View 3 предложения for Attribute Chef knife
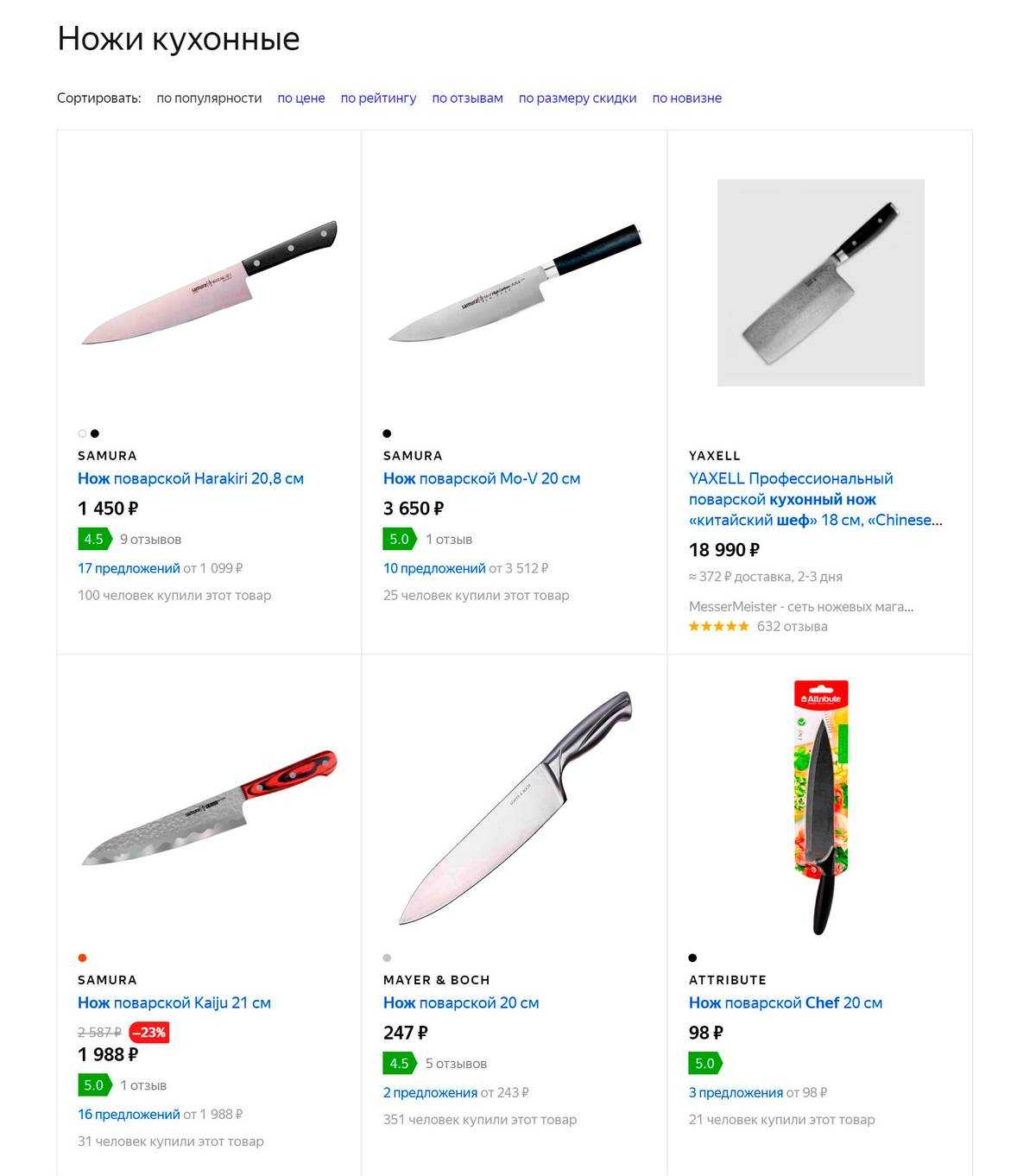This screenshot has height=1176, width=1036. [x=736, y=1092]
